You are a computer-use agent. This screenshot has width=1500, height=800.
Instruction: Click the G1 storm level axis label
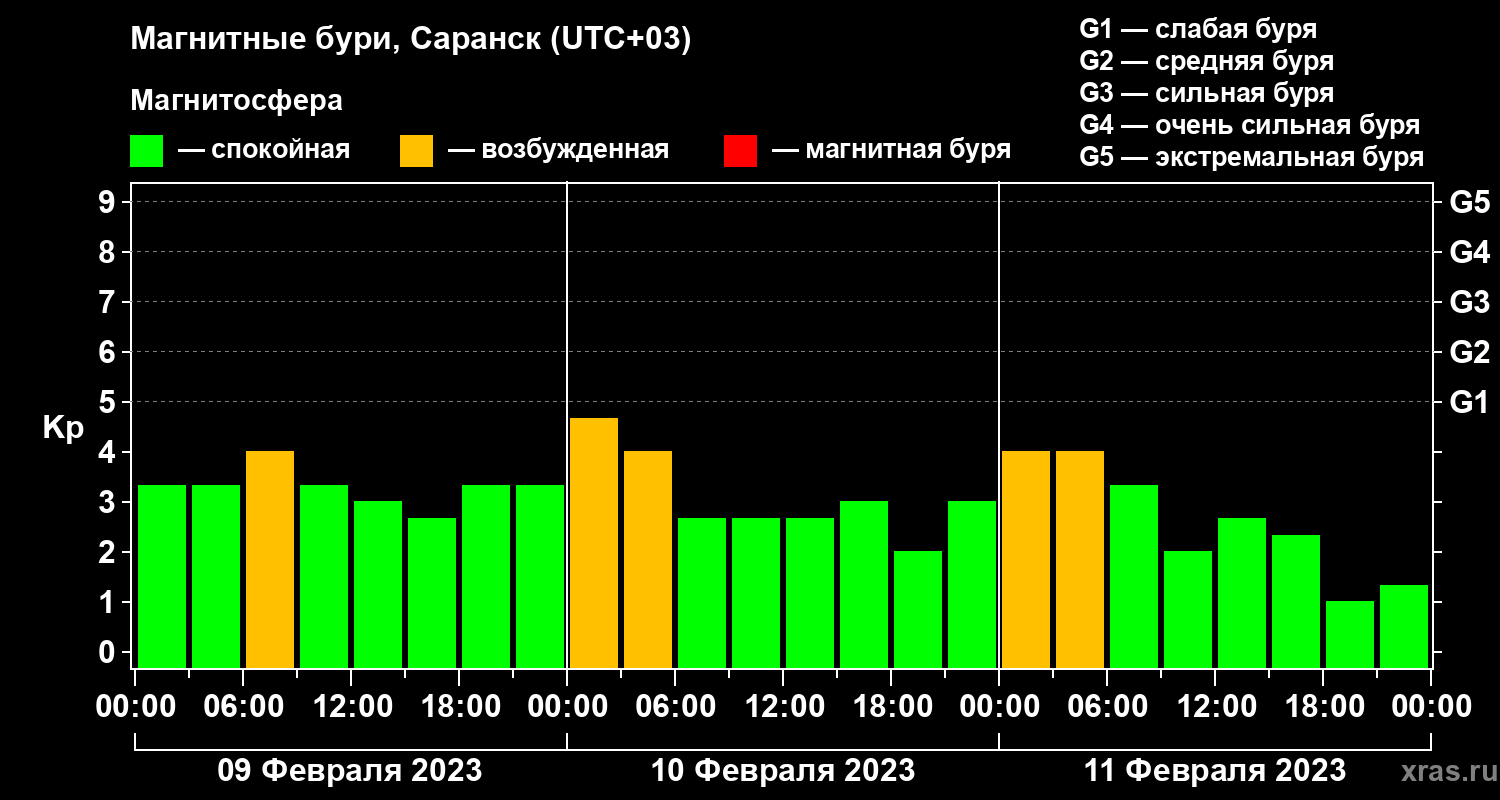(x=1469, y=403)
